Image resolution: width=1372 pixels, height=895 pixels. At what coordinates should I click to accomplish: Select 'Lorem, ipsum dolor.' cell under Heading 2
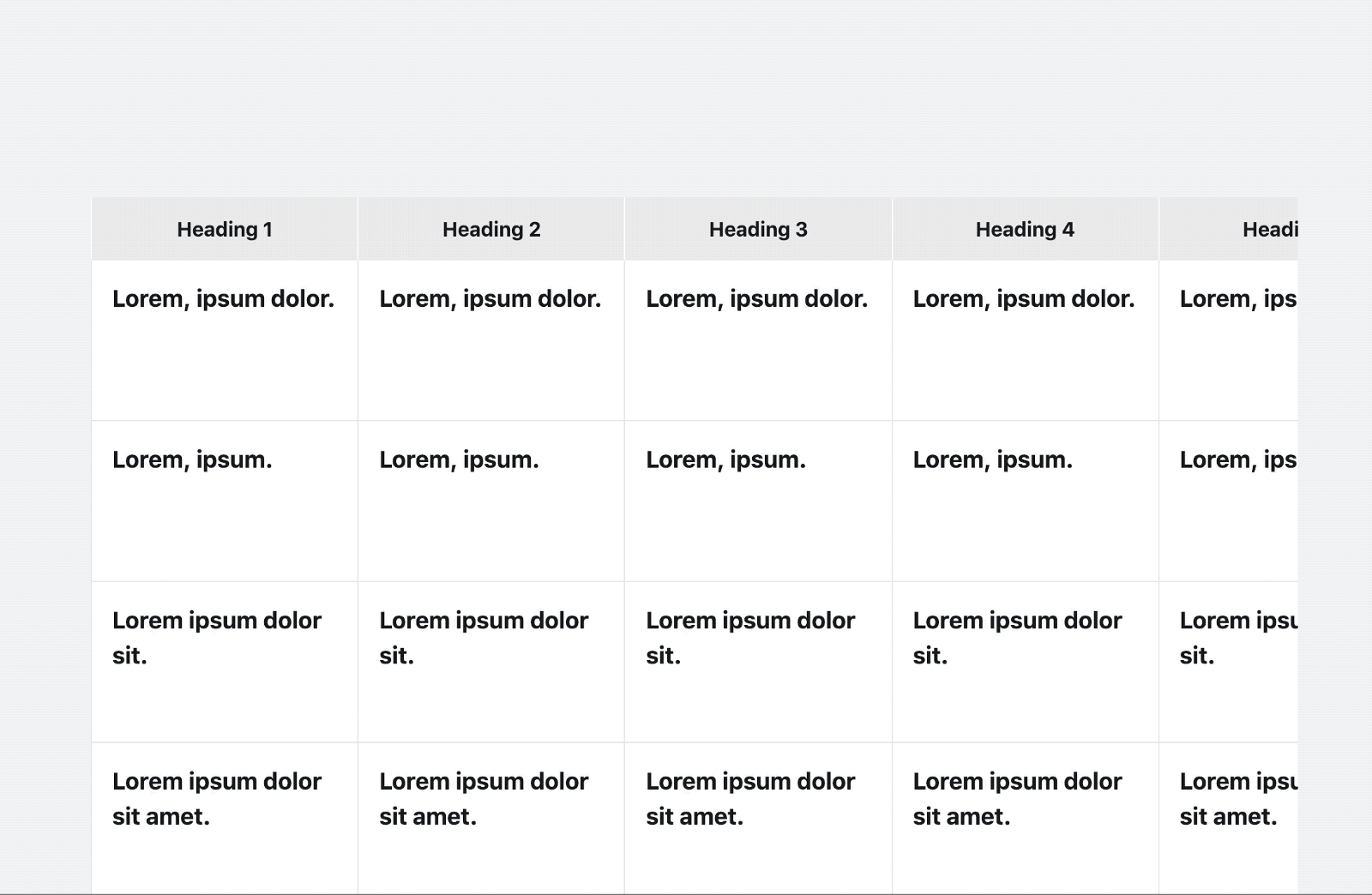pos(490,299)
